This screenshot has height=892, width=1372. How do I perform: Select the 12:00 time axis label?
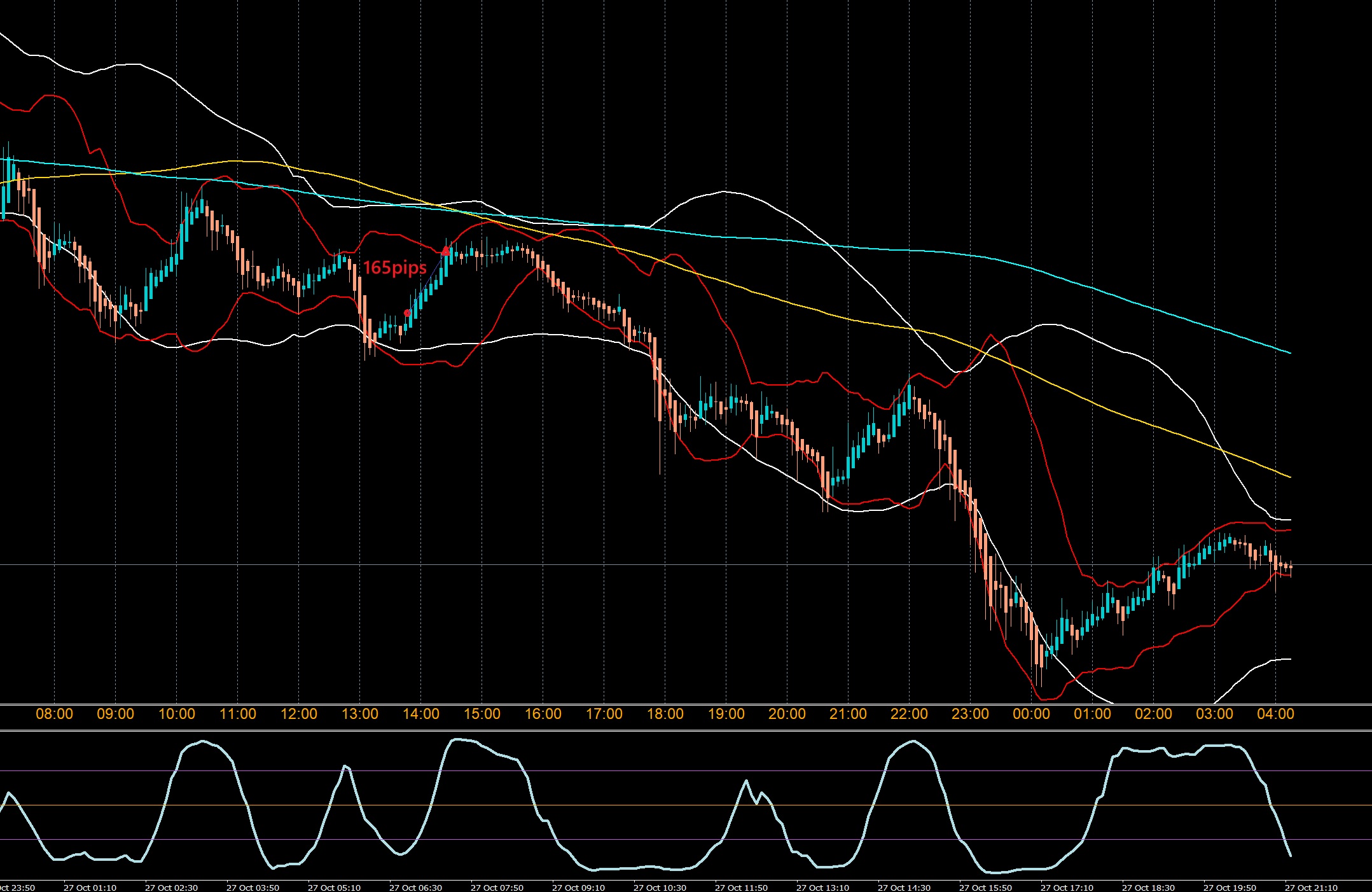pos(298,714)
